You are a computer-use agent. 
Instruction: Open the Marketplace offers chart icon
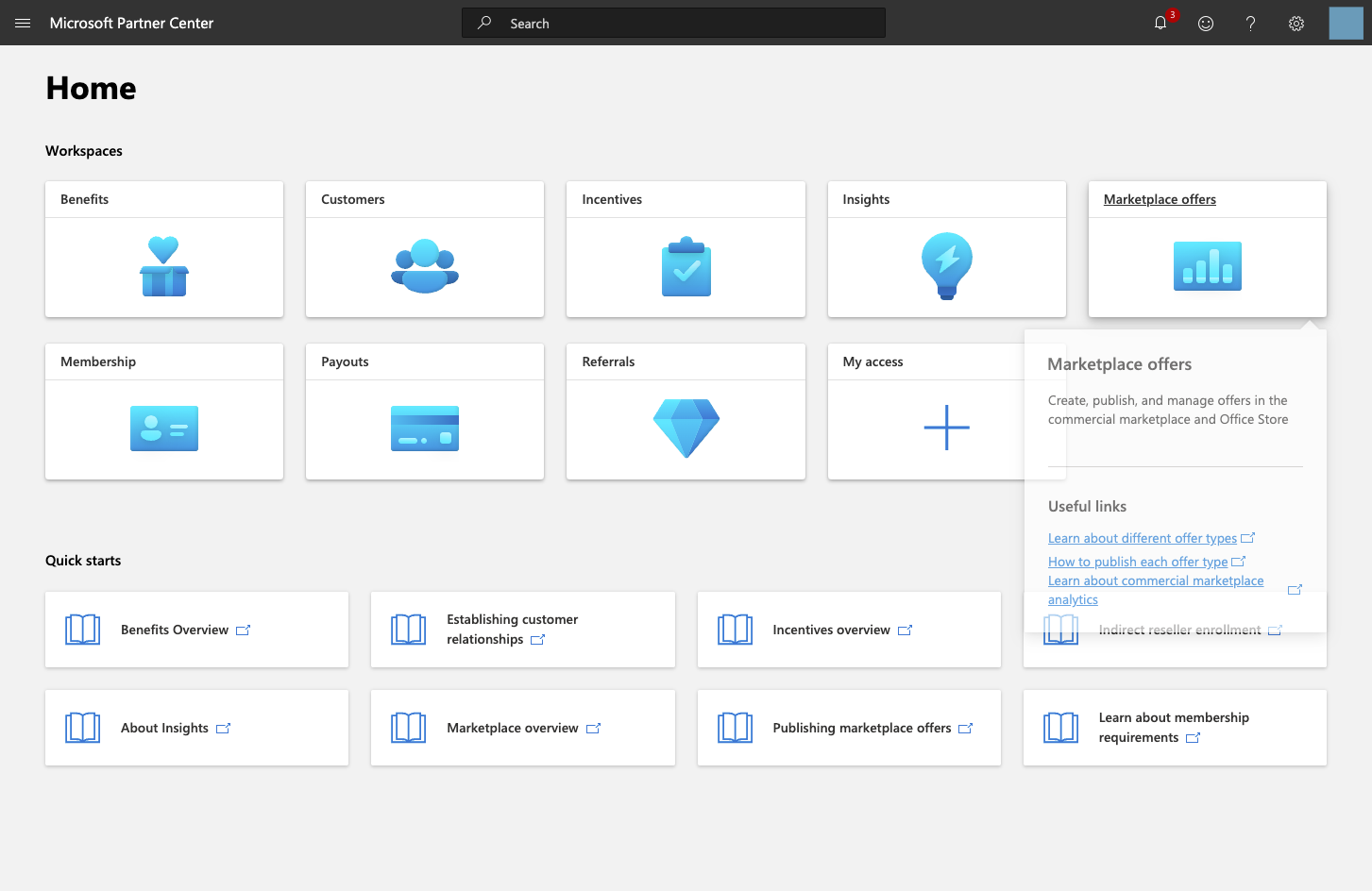tap(1208, 266)
